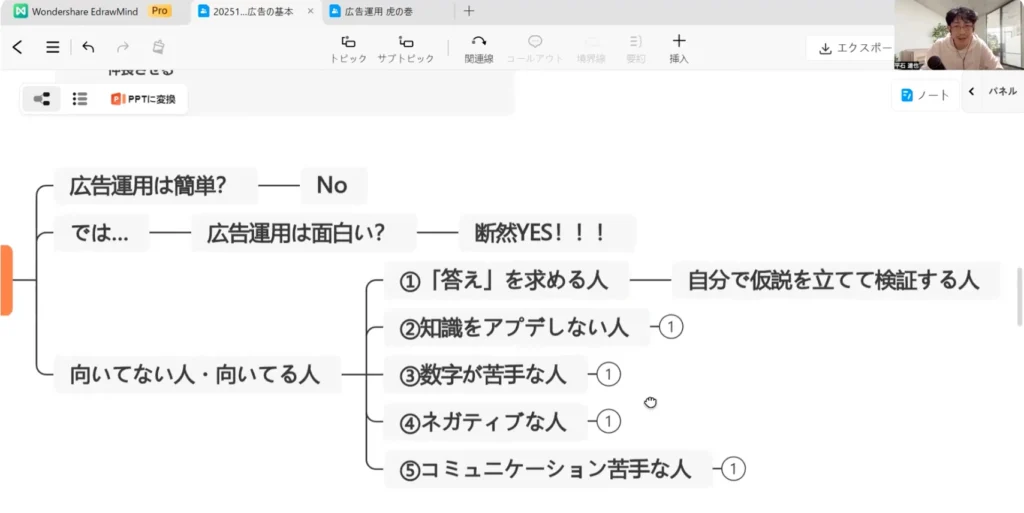This screenshot has width=1024, height=513.
Task: Open the insert (挿入) menu
Action: (678, 48)
